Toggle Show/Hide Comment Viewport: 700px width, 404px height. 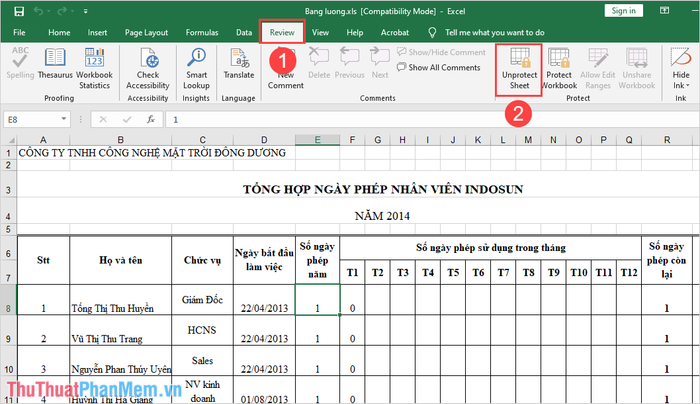441,52
